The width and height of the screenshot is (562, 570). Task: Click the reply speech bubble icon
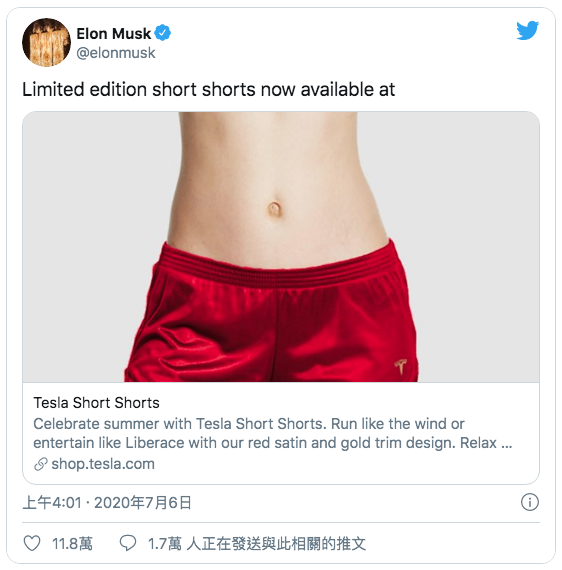[128, 543]
